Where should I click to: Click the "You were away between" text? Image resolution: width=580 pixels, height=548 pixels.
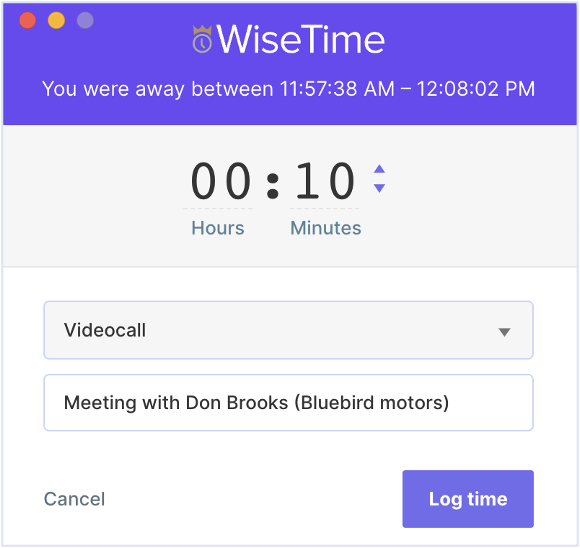[158, 89]
